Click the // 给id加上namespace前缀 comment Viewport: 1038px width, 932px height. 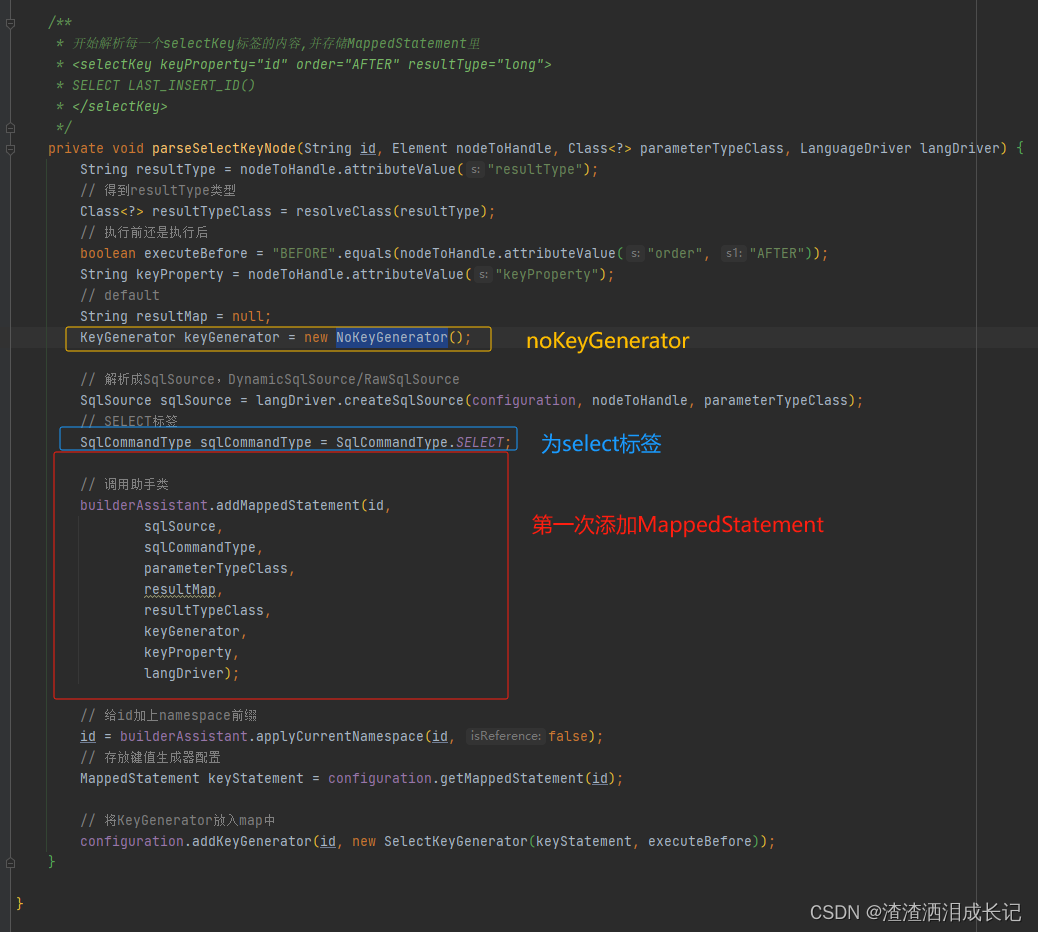(x=169, y=716)
